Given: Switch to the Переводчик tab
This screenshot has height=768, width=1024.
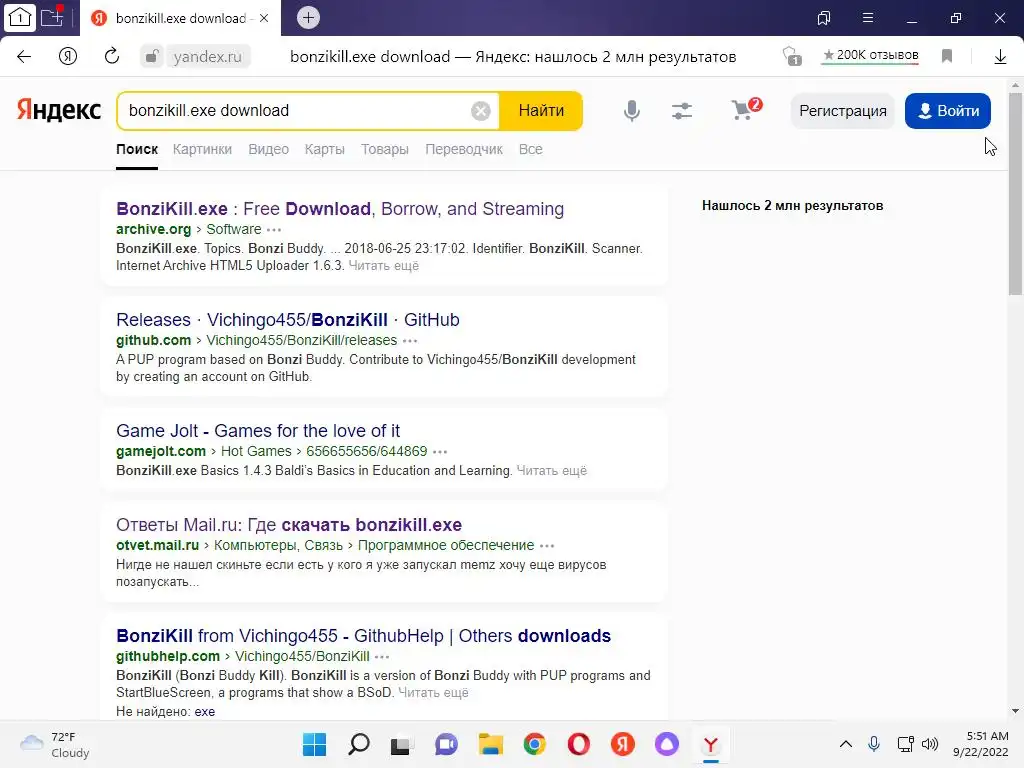Looking at the screenshot, I should tap(464, 150).
